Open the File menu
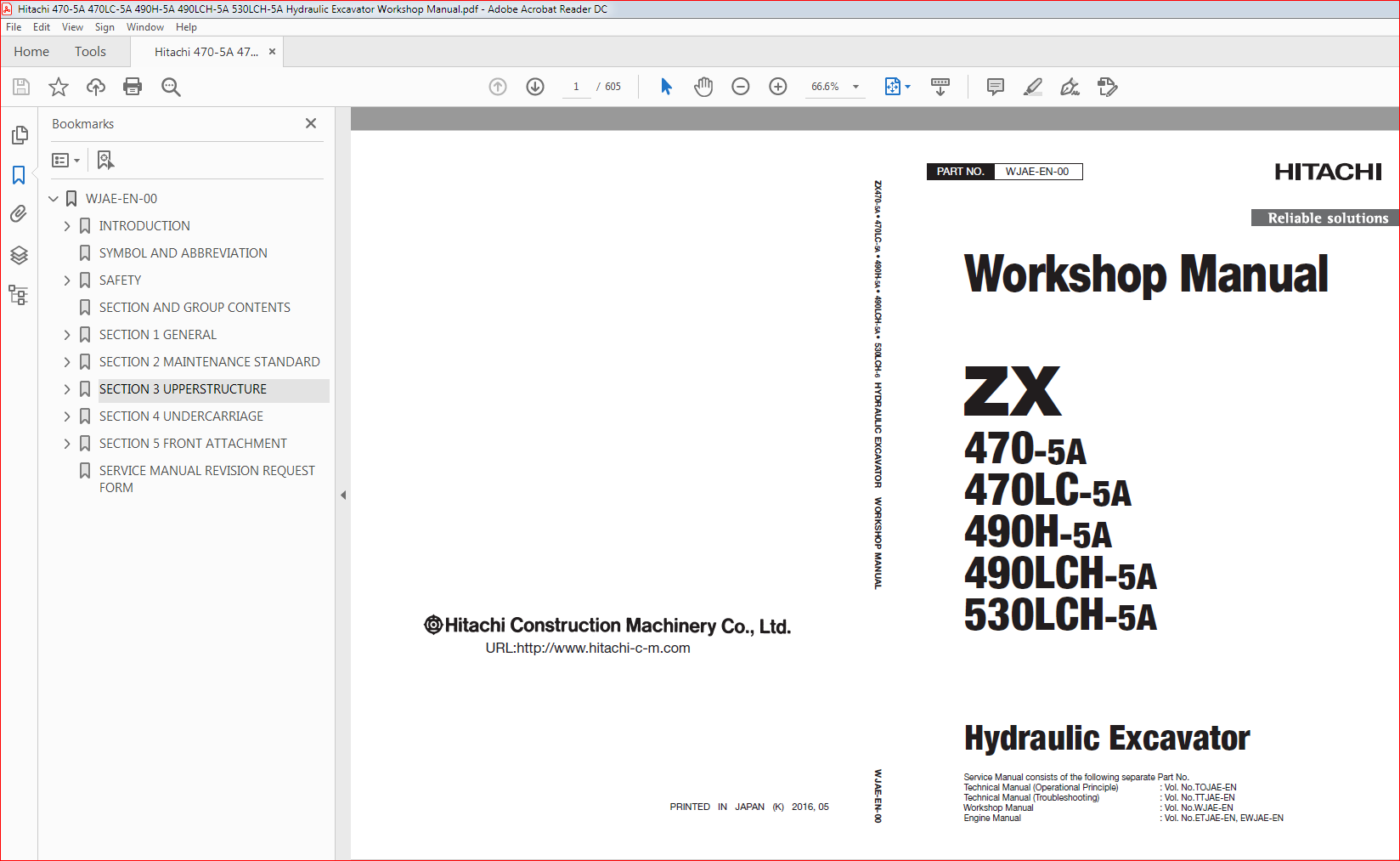Image resolution: width=1400 pixels, height=861 pixels. (x=14, y=27)
